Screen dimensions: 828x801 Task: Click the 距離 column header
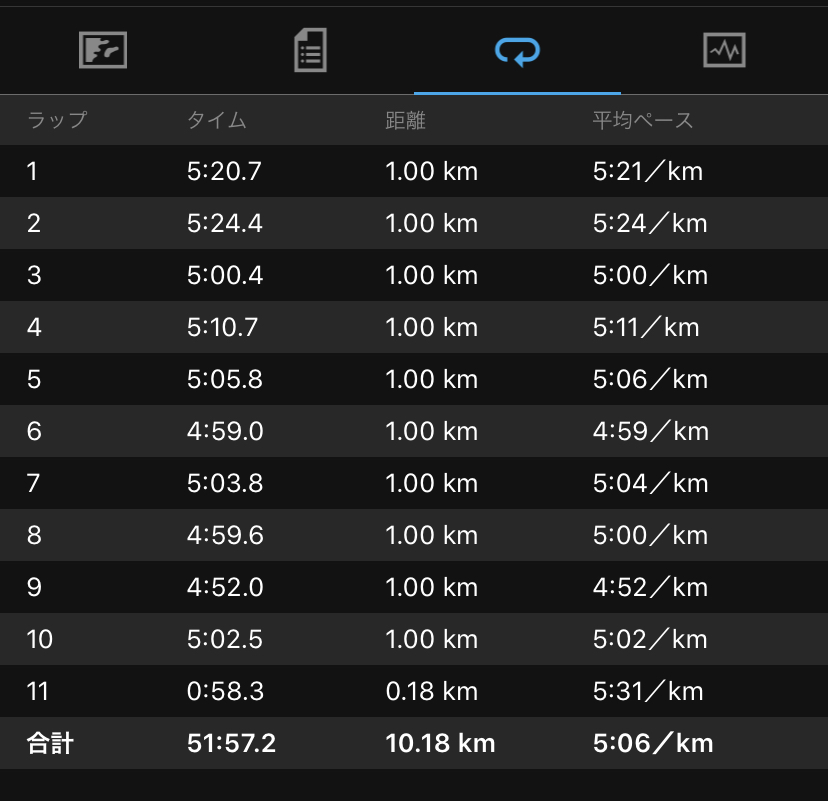405,120
